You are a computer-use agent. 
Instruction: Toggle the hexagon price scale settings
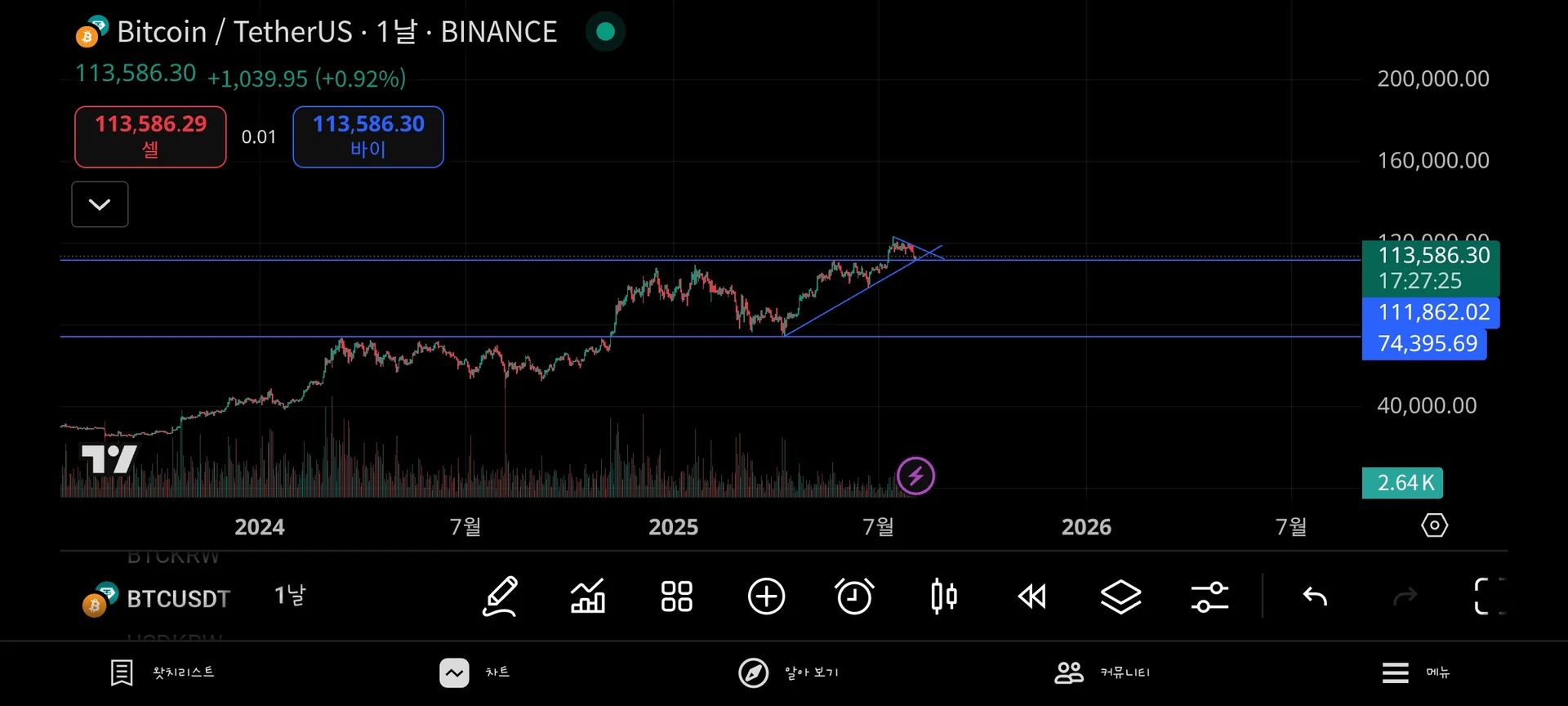(1434, 525)
